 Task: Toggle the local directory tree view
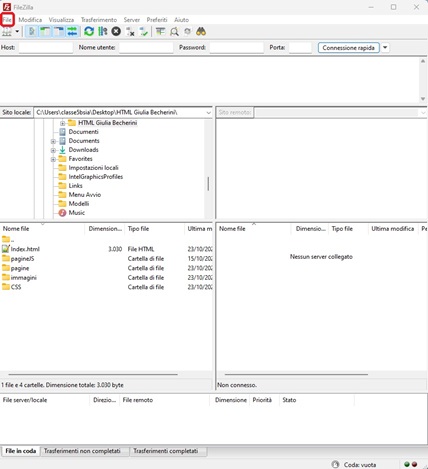[x=45, y=32]
